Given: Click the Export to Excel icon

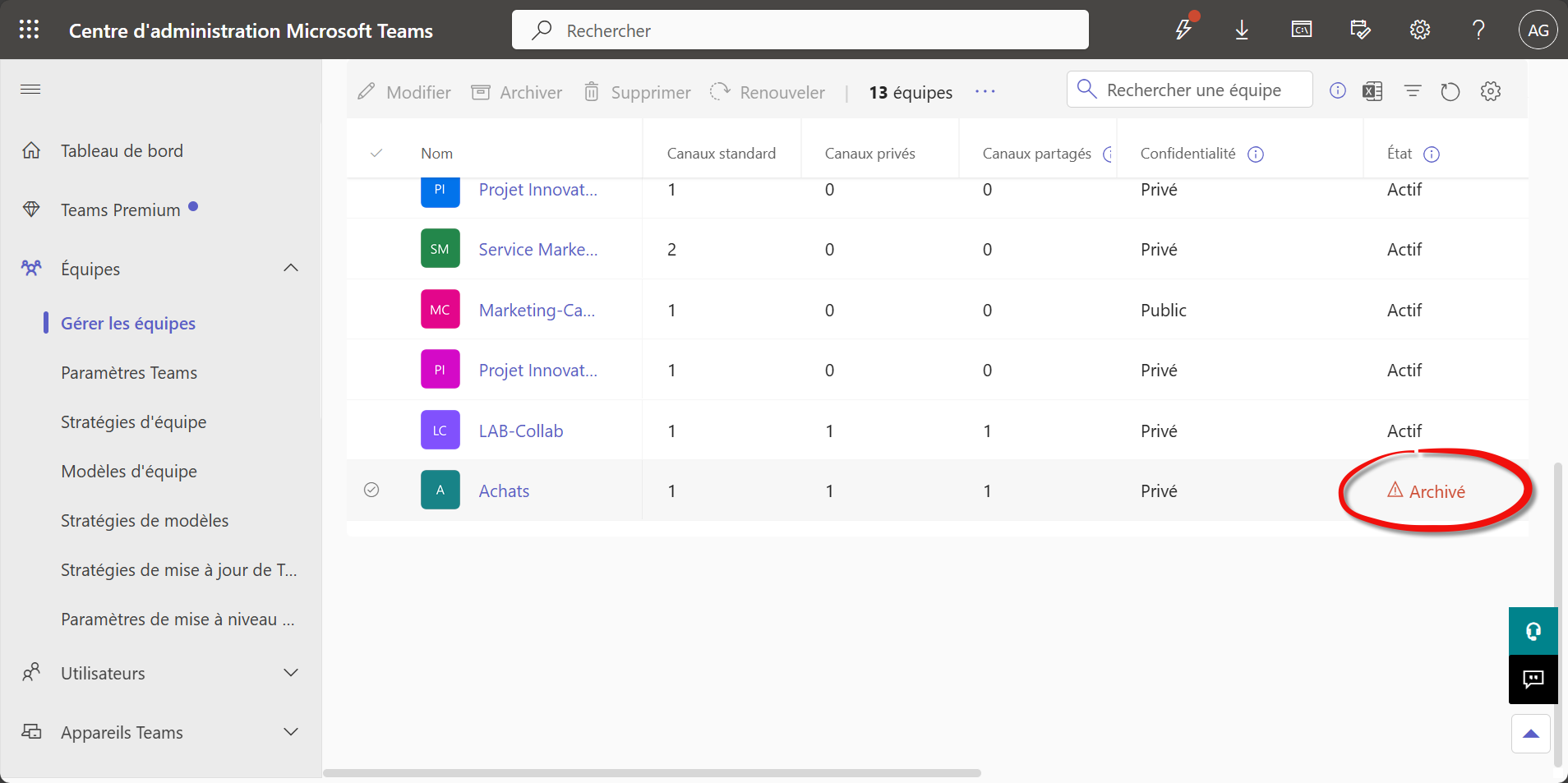Looking at the screenshot, I should [1372, 91].
